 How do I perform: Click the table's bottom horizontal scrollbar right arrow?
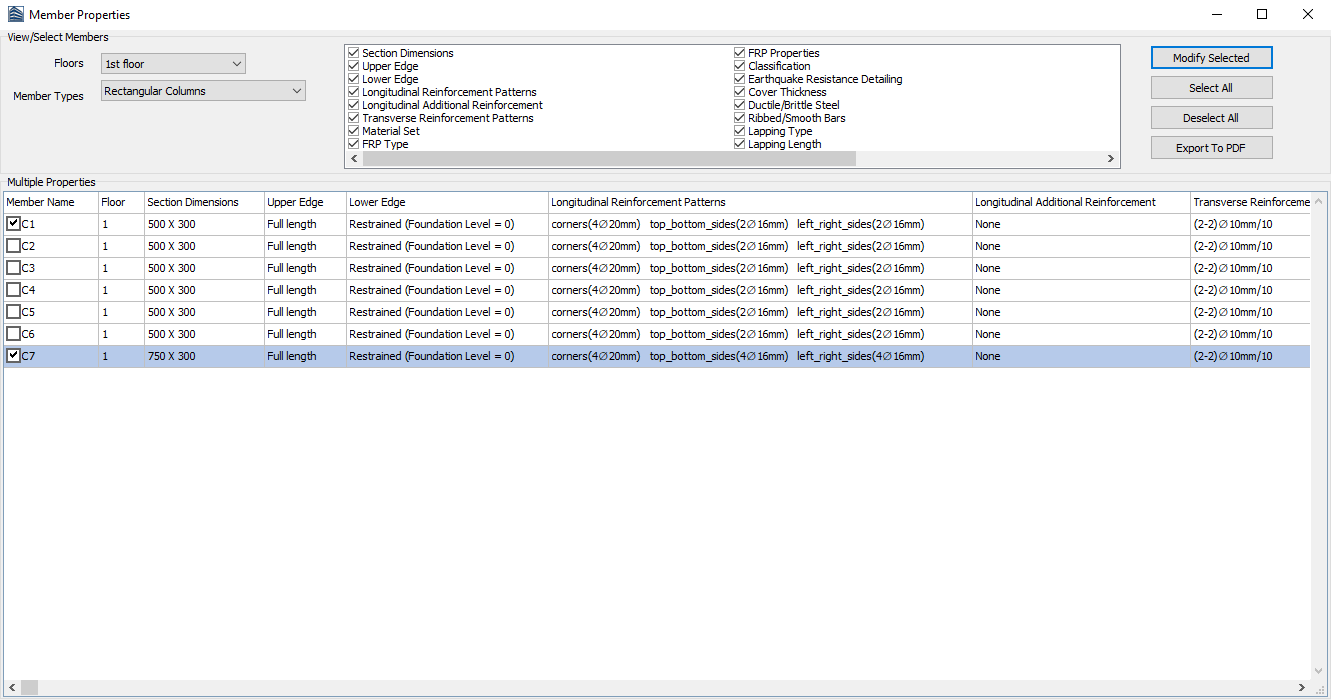(x=1302, y=687)
